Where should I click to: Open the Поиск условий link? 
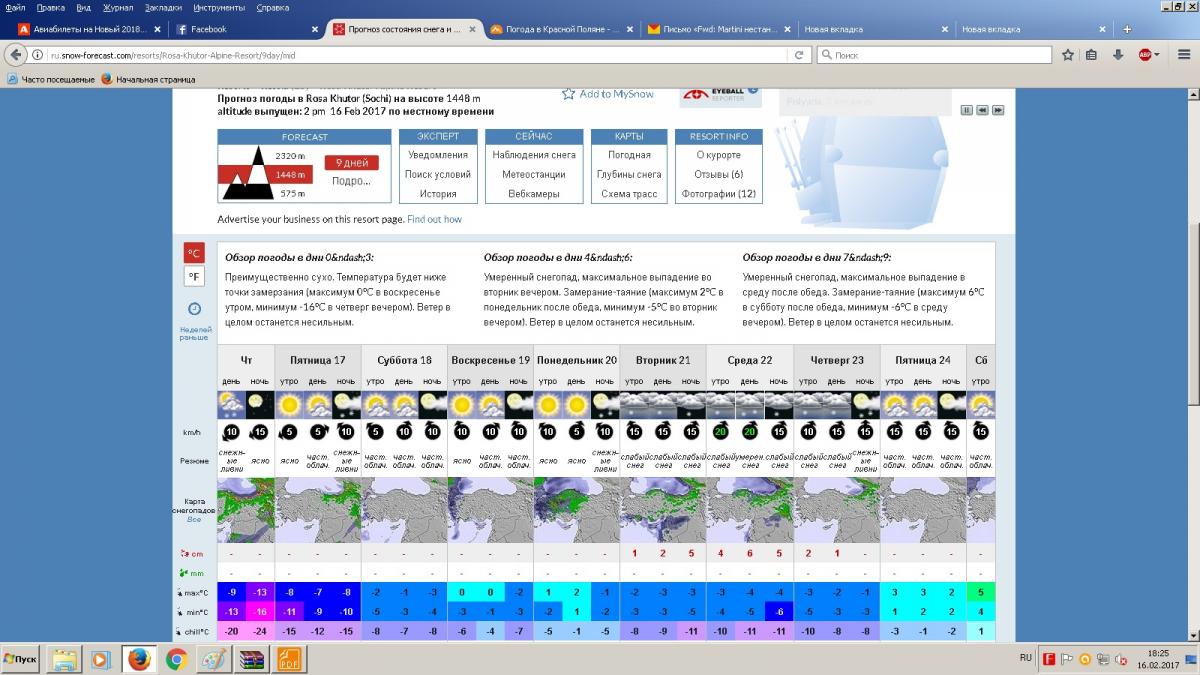(438, 174)
